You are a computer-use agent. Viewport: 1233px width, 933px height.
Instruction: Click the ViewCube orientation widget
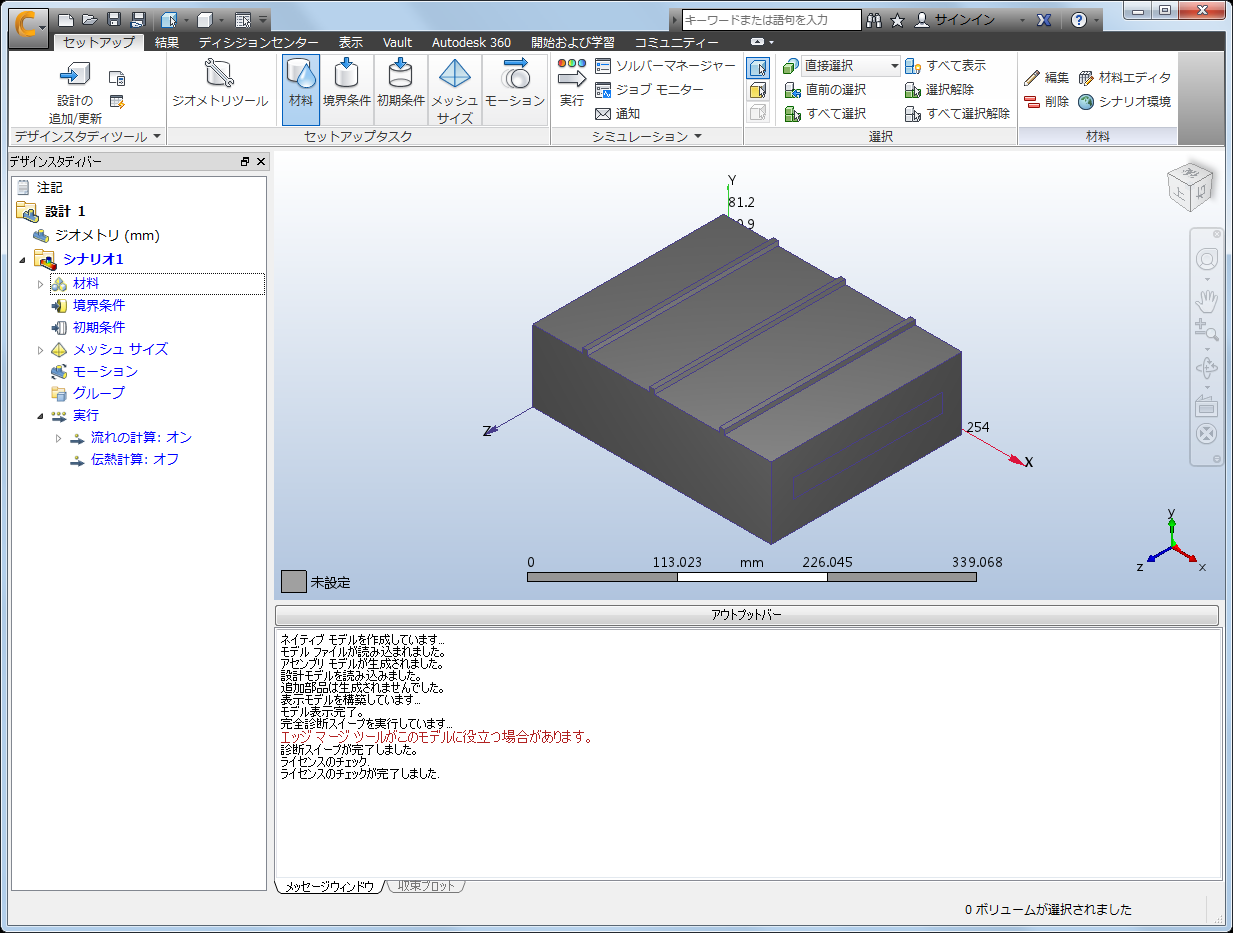point(1191,187)
